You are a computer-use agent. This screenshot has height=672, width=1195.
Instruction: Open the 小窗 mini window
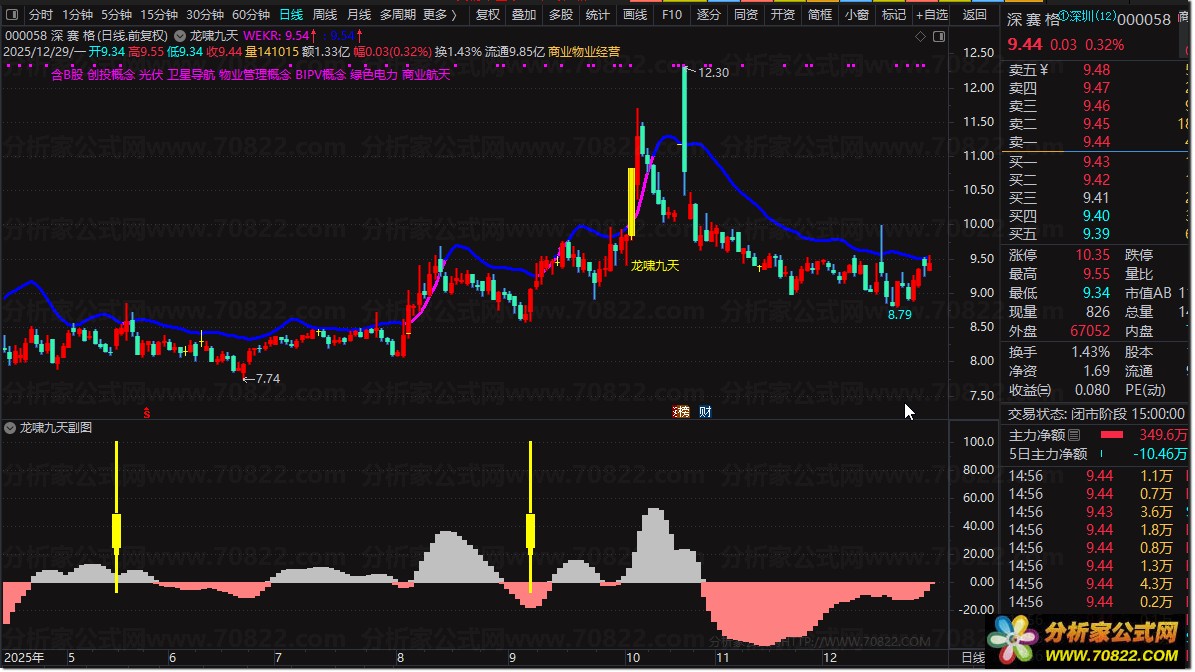[857, 14]
